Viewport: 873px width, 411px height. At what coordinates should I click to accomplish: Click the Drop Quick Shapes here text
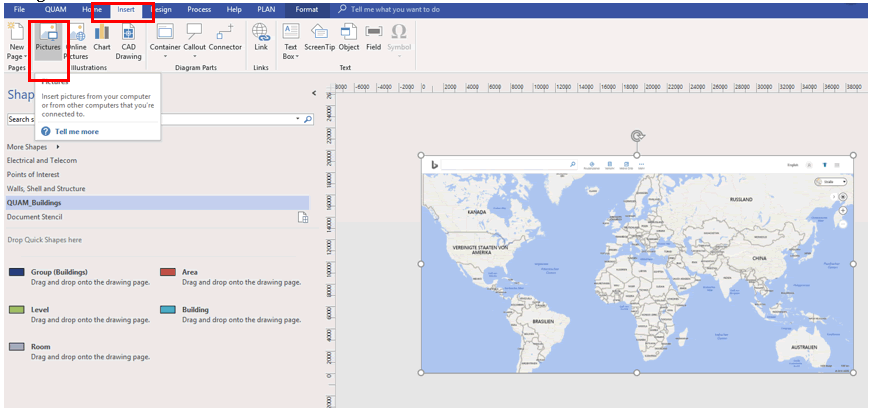[45, 240]
